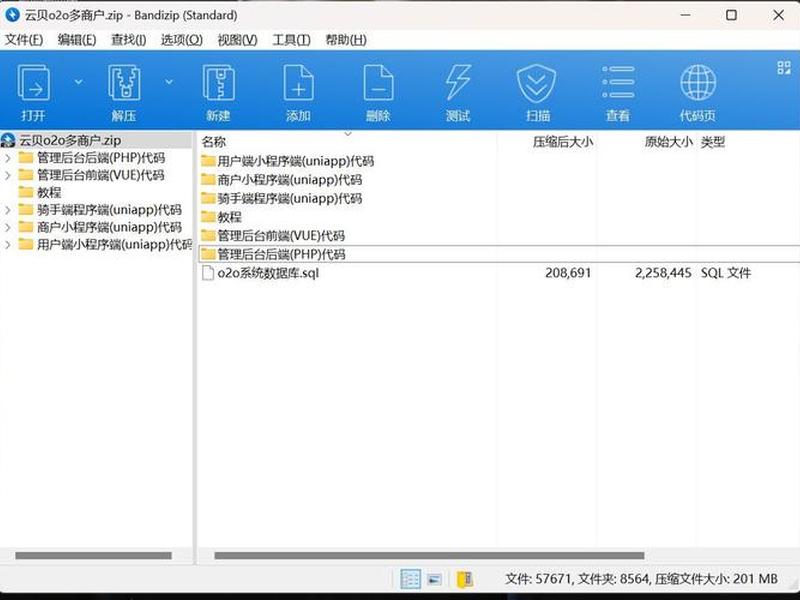Viewport: 800px width, 600px height.
Task: Select 管理后台后端(PHP)代码 in file list
Action: [281, 254]
